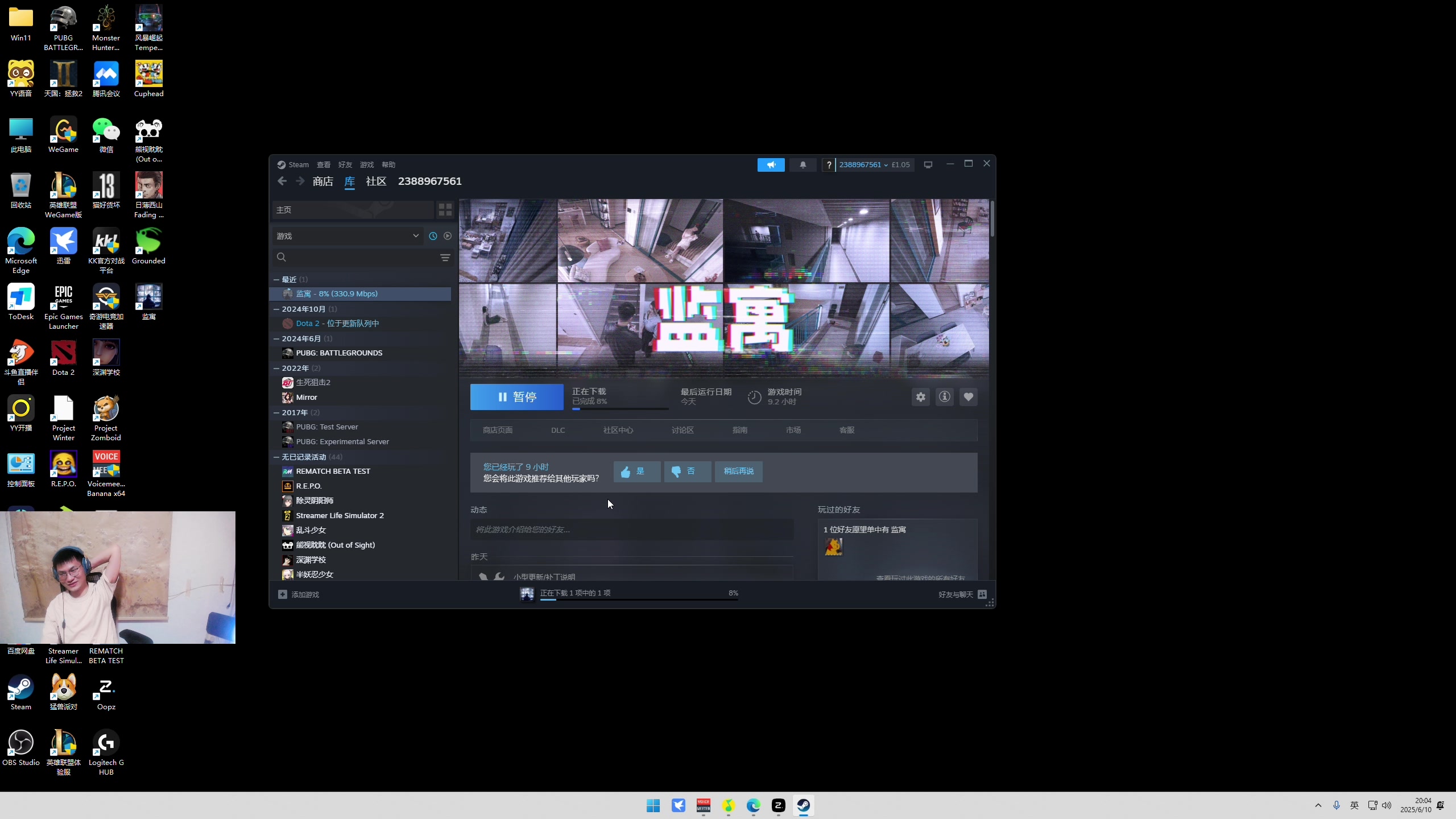This screenshot has width=1456, height=819.
Task: Open the 帮助 menu
Action: pos(388,165)
